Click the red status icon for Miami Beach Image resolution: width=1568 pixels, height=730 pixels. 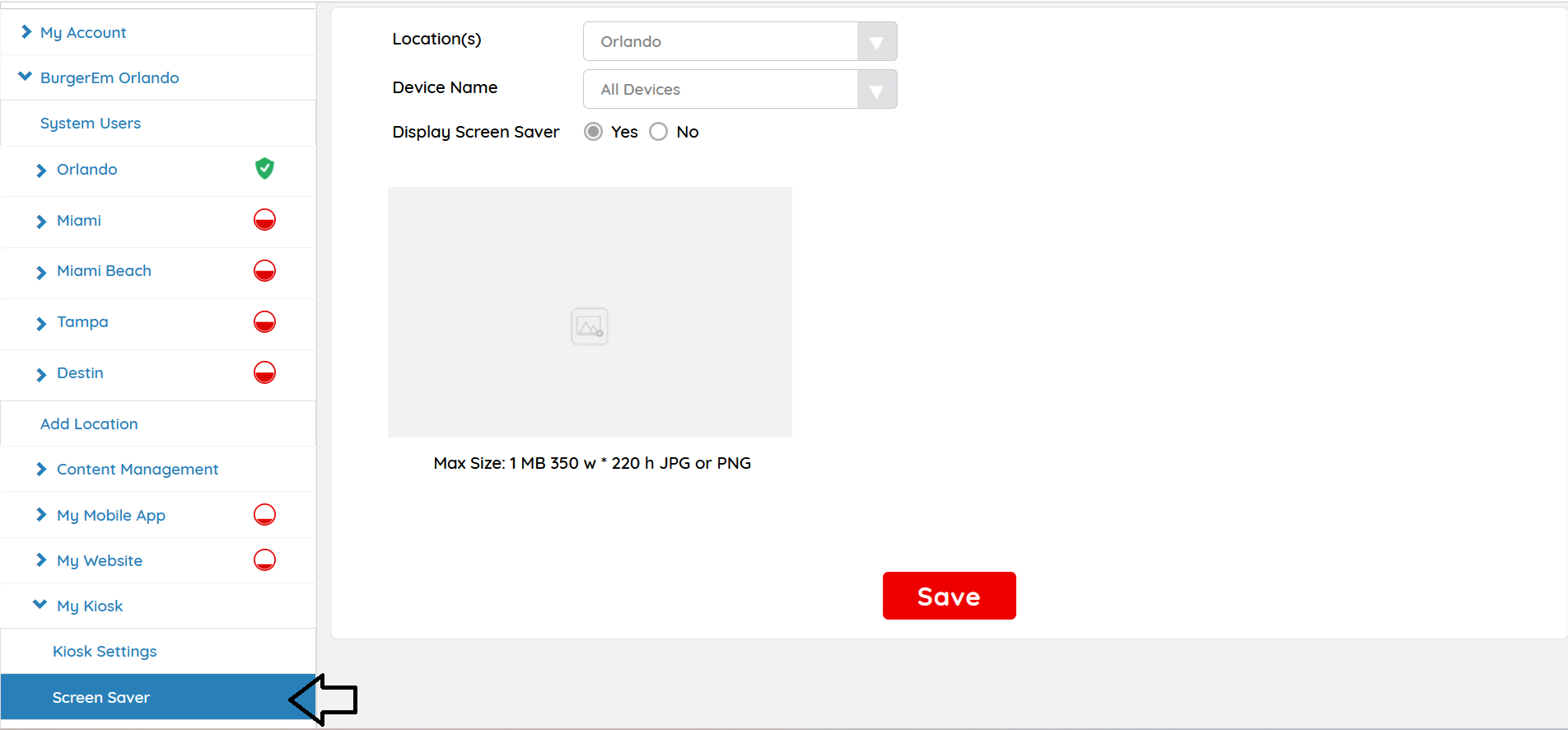264,271
